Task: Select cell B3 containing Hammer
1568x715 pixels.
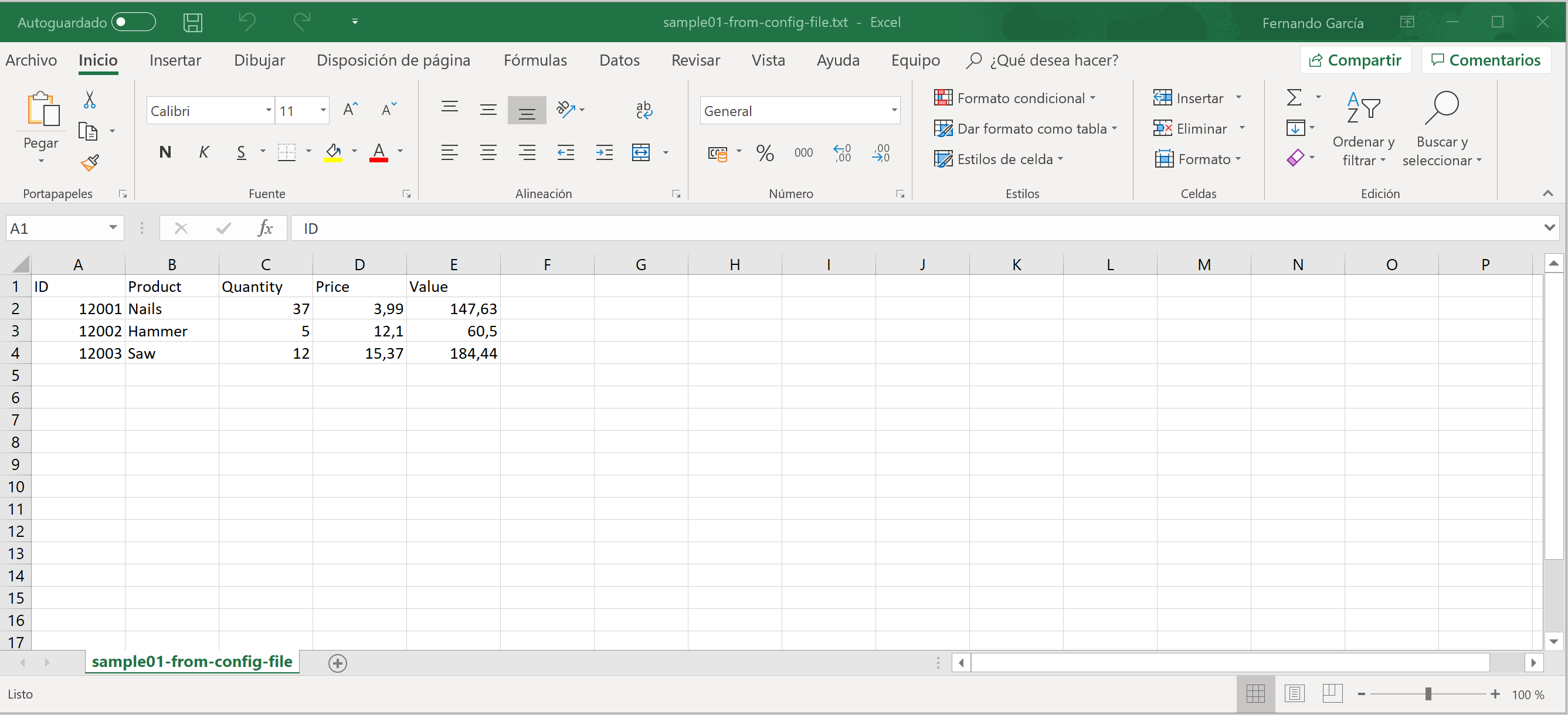Action: point(172,331)
